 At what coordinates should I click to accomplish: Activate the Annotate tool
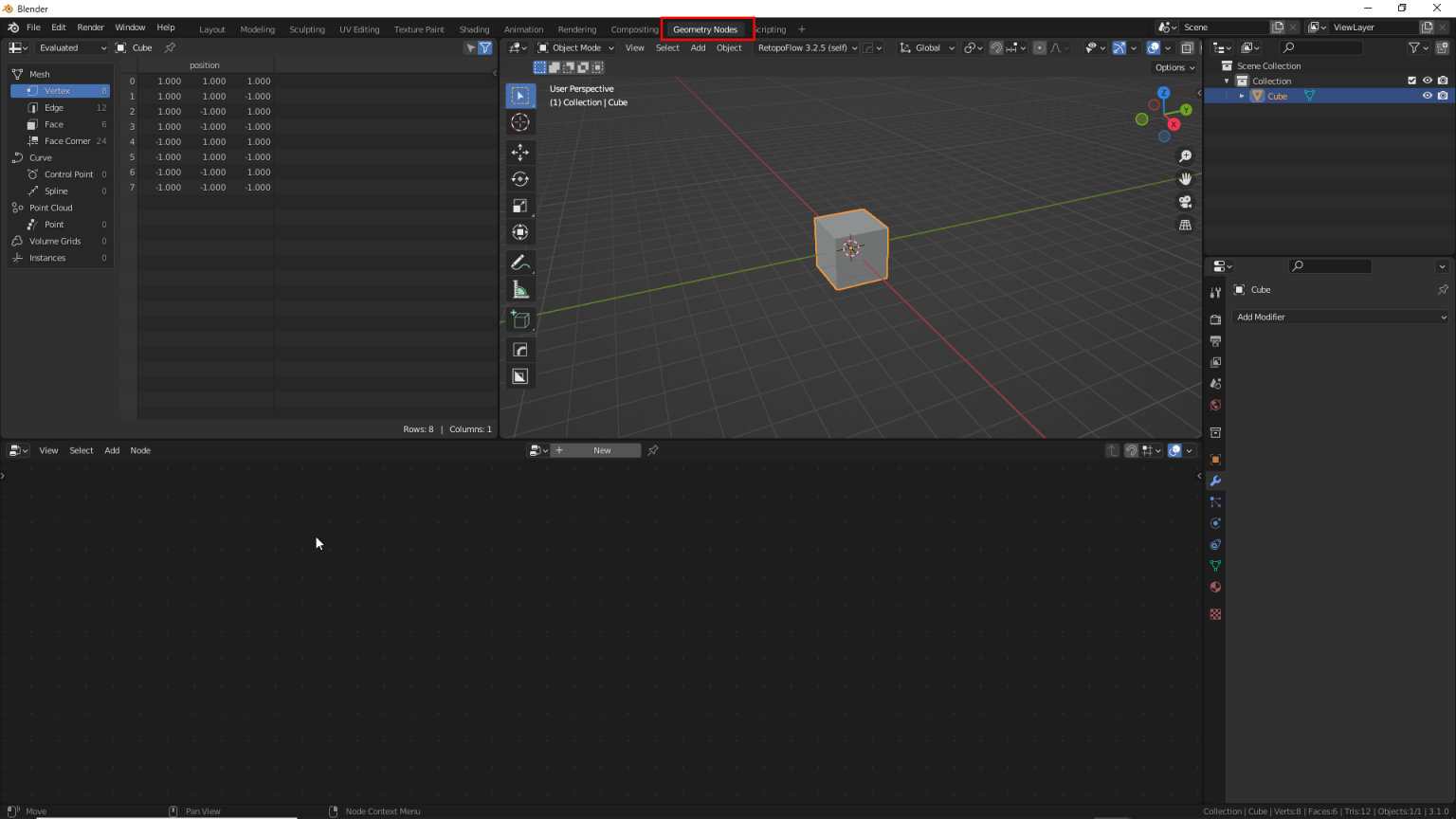(x=519, y=262)
